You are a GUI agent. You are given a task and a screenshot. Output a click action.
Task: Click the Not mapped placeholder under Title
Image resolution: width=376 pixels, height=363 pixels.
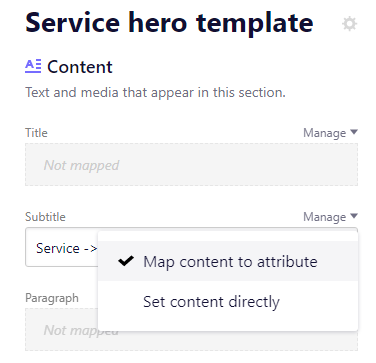pyautogui.click(x=81, y=165)
